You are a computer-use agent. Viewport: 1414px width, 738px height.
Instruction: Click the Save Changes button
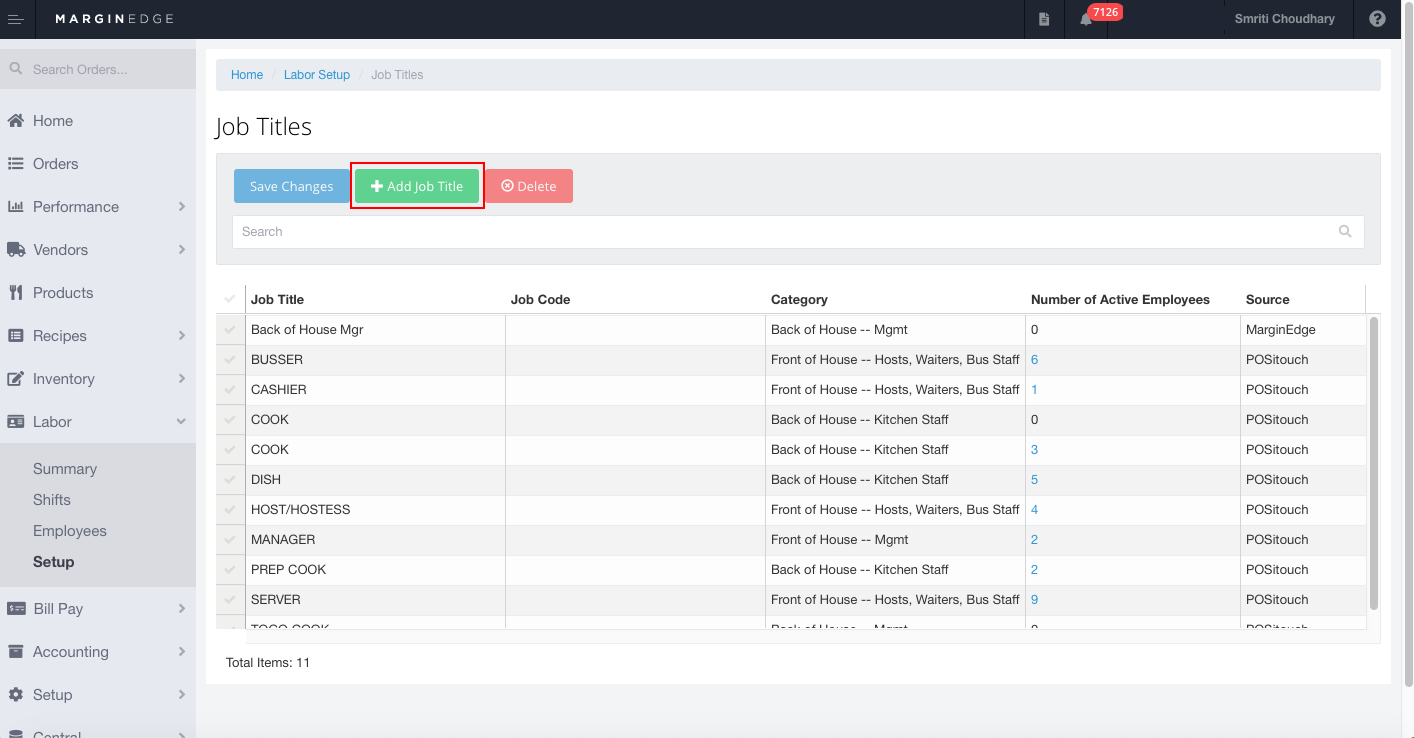292,186
